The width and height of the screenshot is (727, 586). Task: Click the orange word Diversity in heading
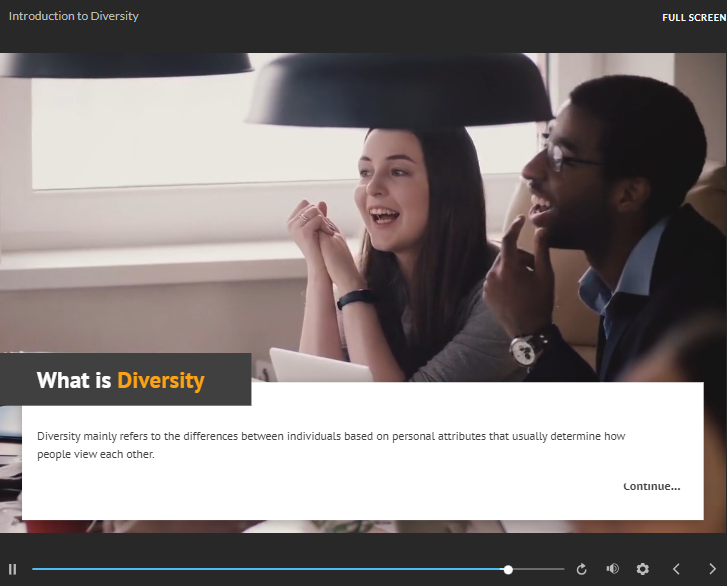pos(161,380)
